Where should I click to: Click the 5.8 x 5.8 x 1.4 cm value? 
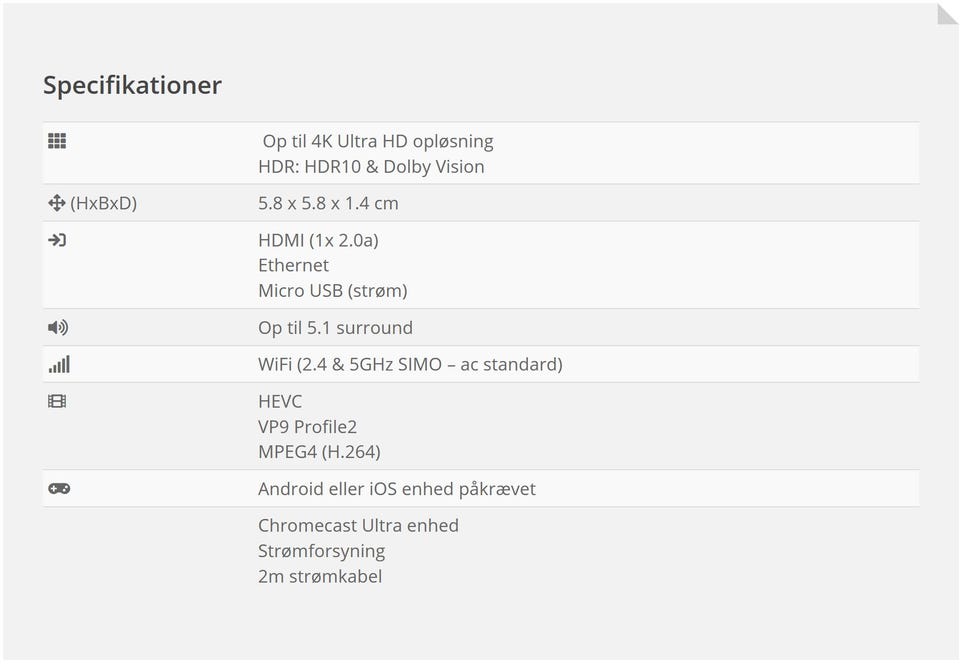(328, 203)
